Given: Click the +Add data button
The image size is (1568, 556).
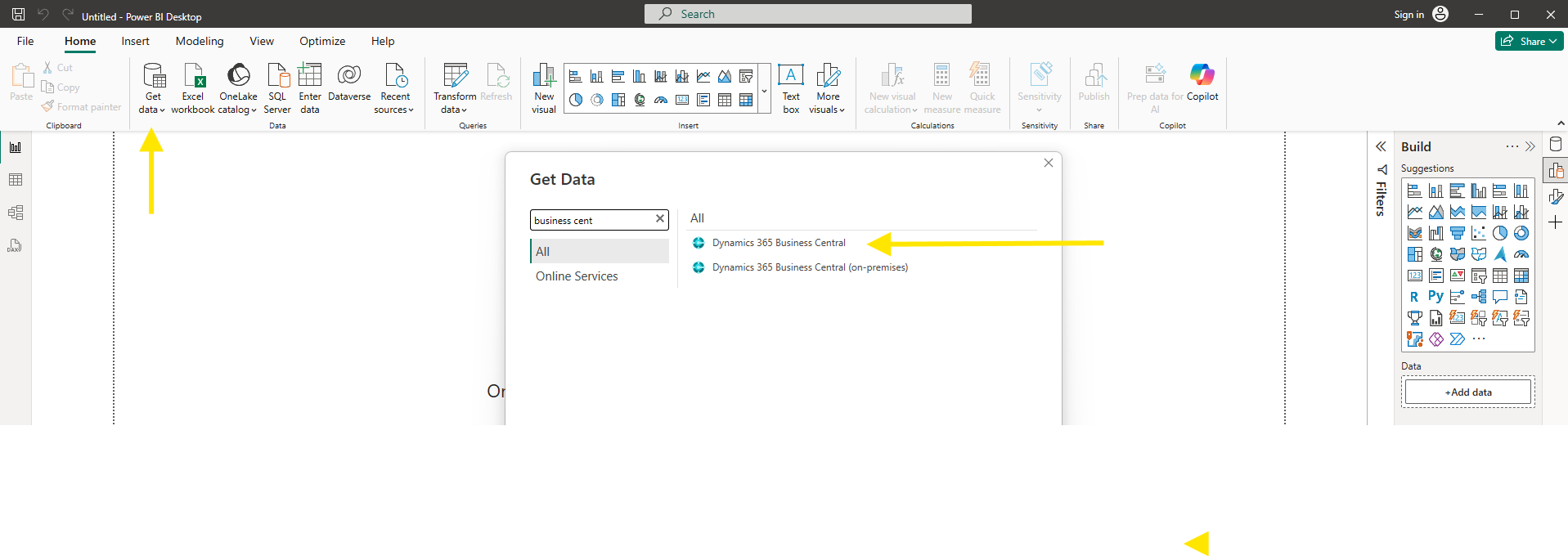Looking at the screenshot, I should pyautogui.click(x=1467, y=392).
